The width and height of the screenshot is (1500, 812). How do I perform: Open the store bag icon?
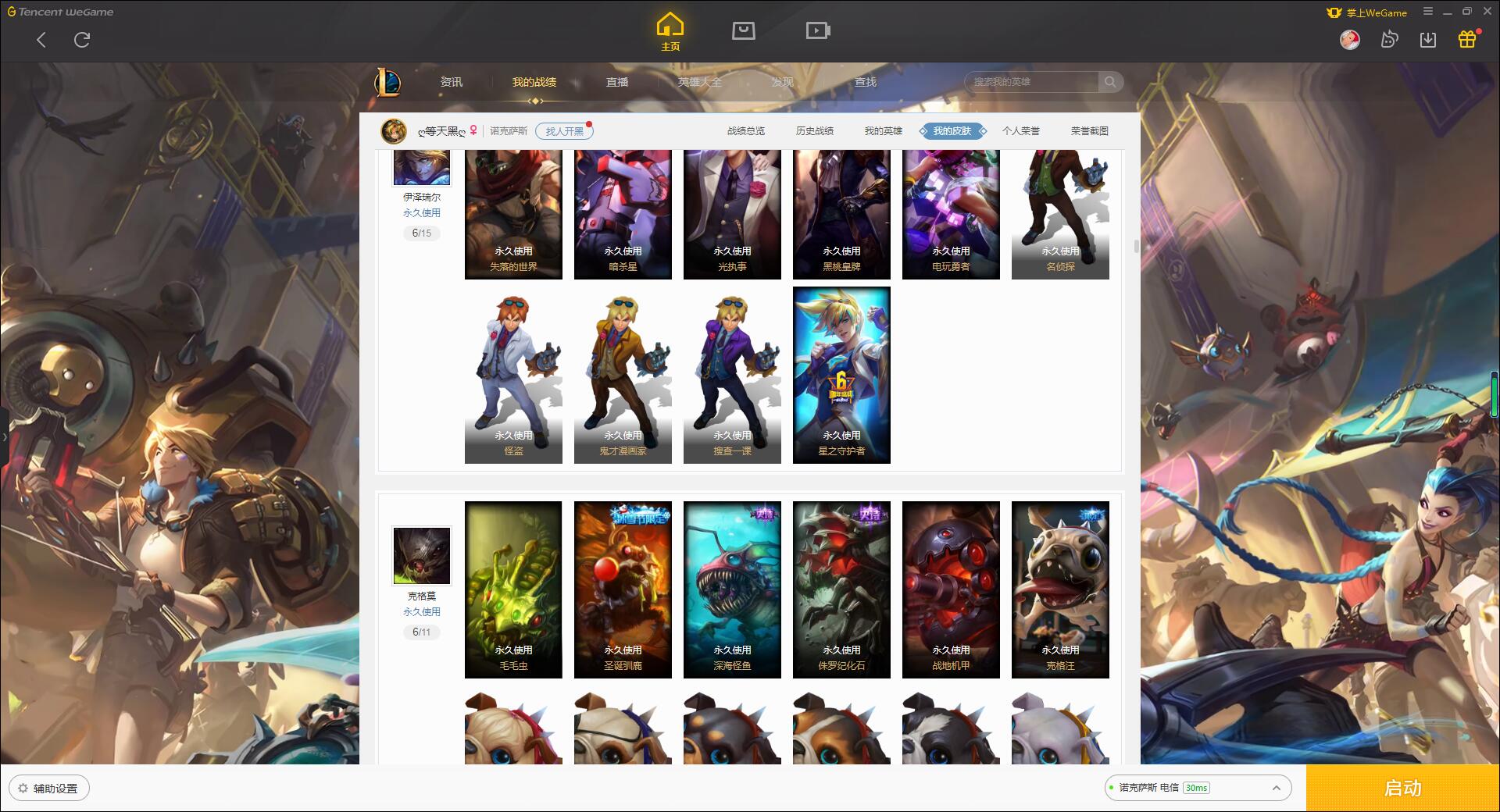[x=743, y=30]
